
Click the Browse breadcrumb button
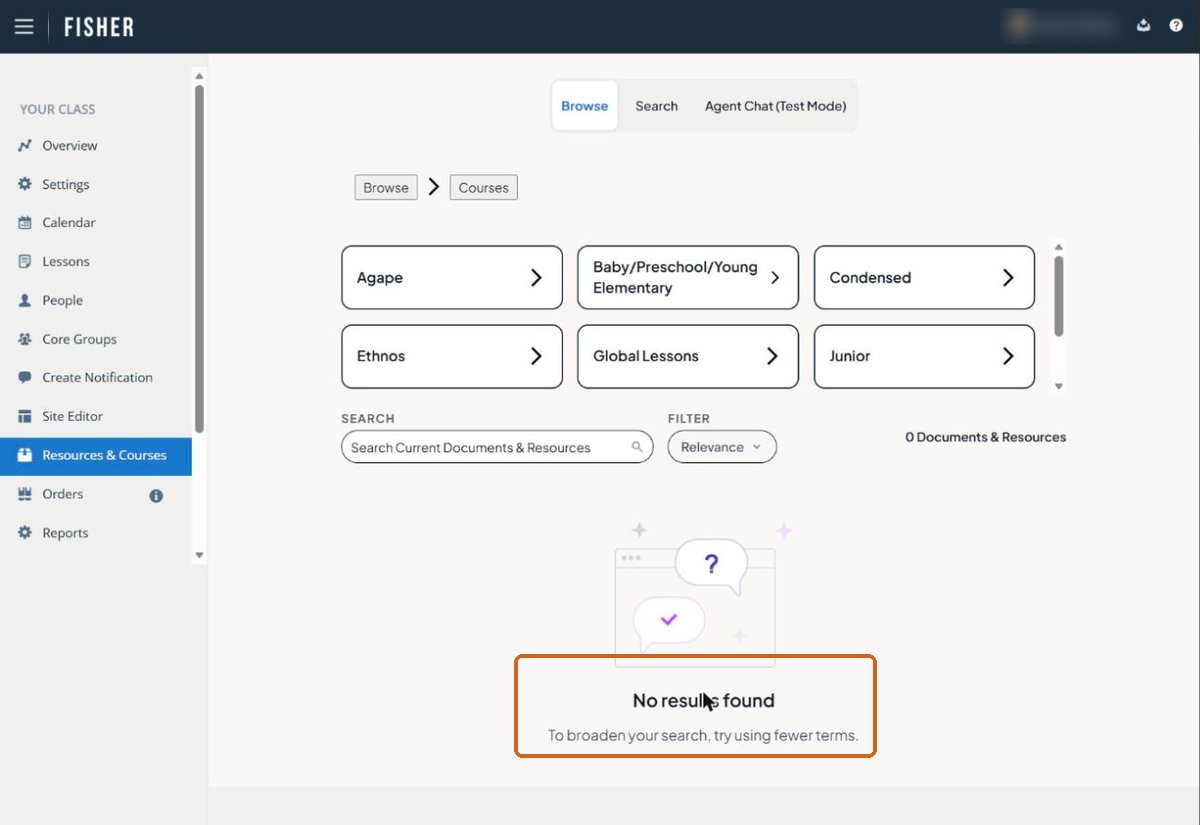(386, 187)
